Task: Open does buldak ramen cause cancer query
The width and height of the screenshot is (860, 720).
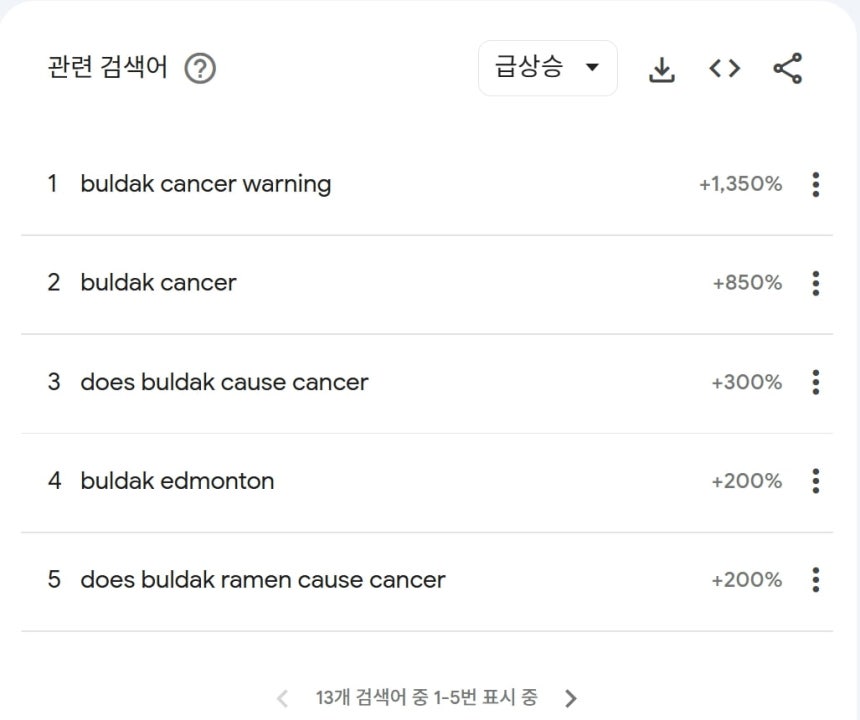Action: click(x=263, y=580)
